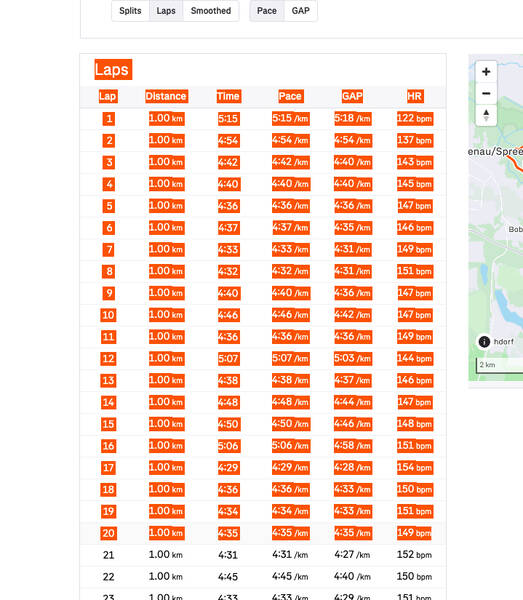Image resolution: width=523 pixels, height=600 pixels.
Task: Click the GAP column header in table
Action: tap(352, 96)
